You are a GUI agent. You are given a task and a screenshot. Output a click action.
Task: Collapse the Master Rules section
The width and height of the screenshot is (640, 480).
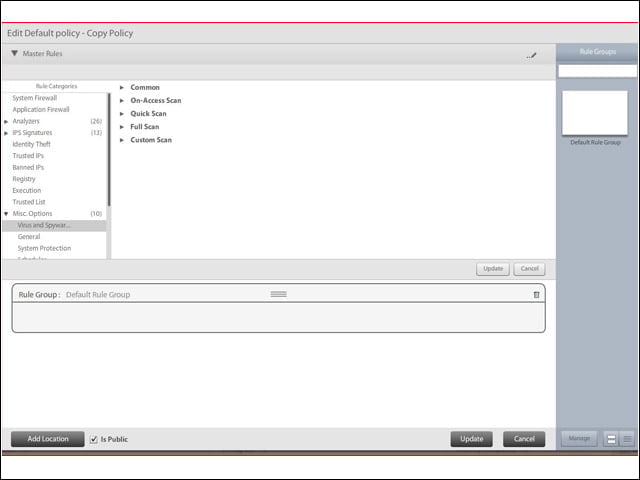tap(15, 53)
